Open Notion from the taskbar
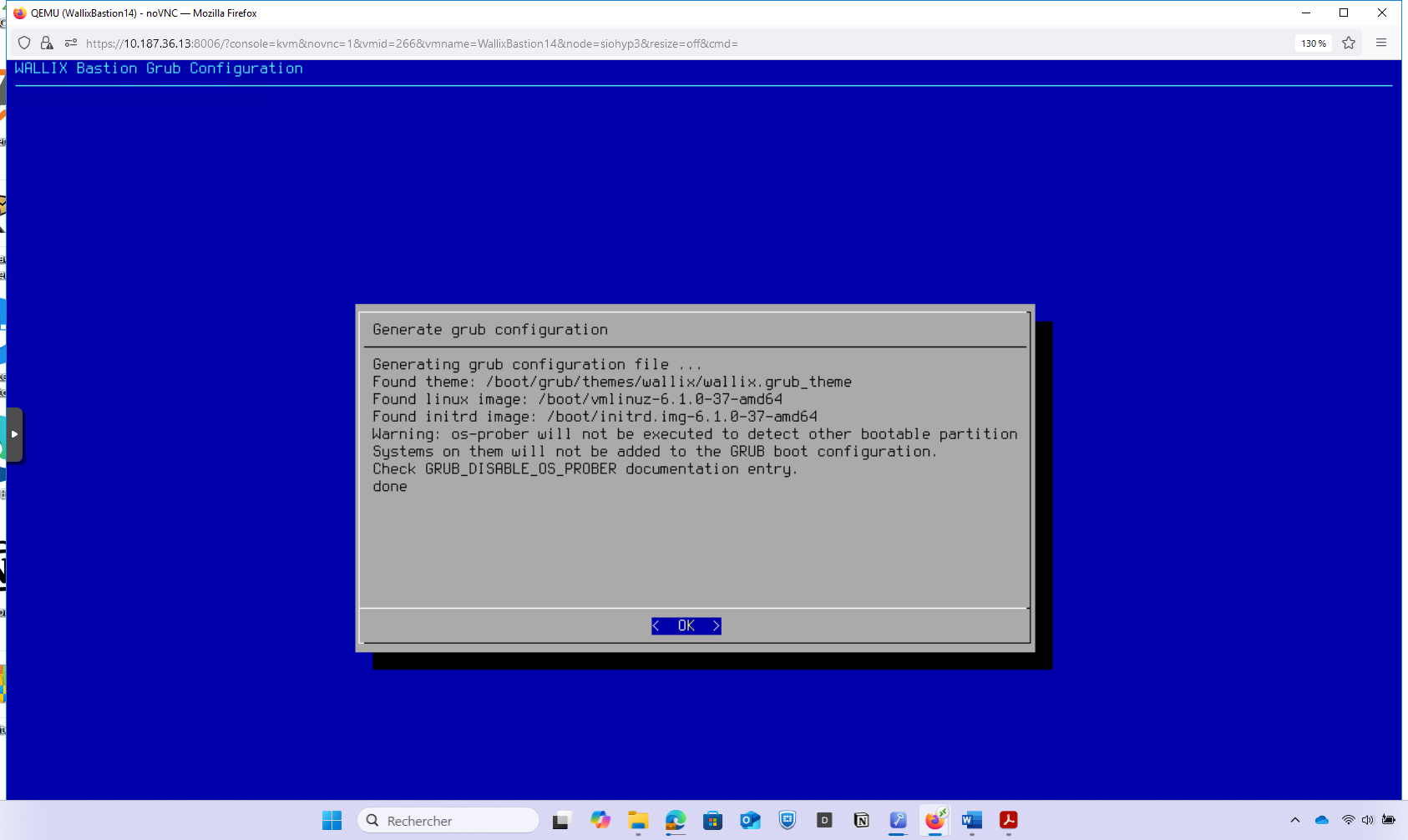Screen dimensions: 1408x840 click(861, 821)
